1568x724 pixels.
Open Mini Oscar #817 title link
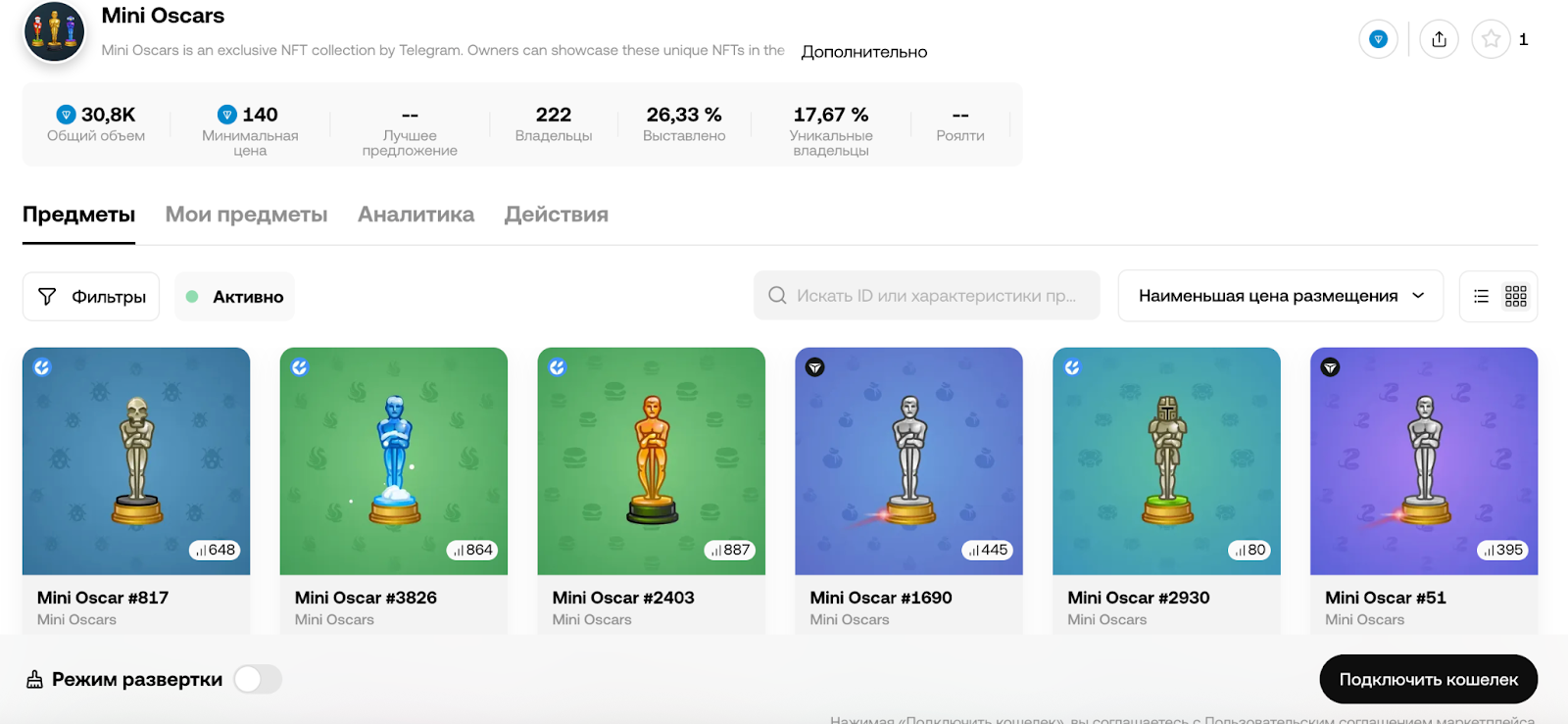click(103, 598)
